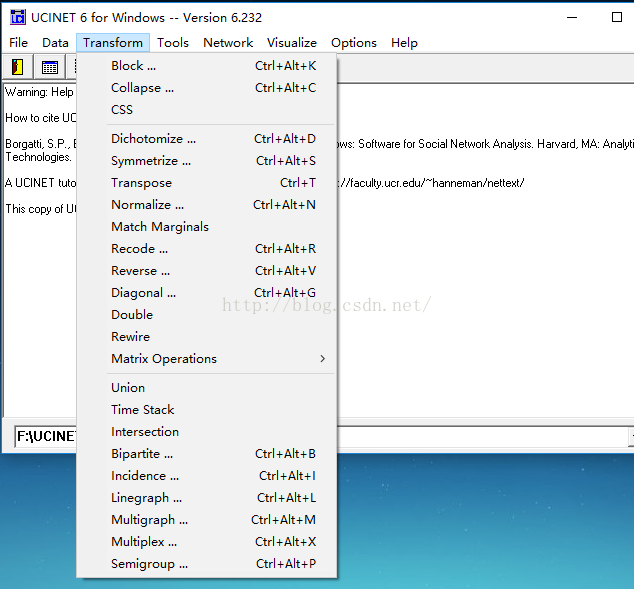634x589 pixels.
Task: Choose Recode menu entry
Action: click(206, 249)
